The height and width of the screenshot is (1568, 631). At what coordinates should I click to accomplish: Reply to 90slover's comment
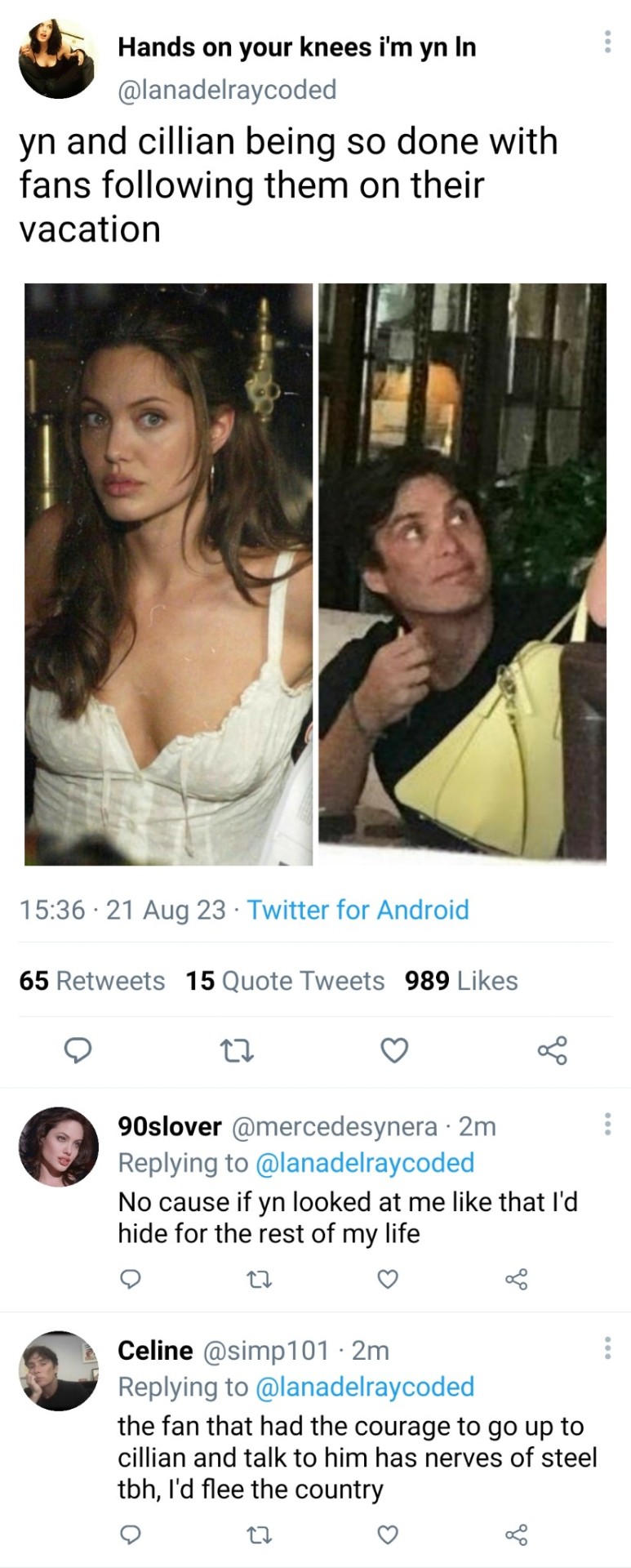click(x=131, y=1279)
